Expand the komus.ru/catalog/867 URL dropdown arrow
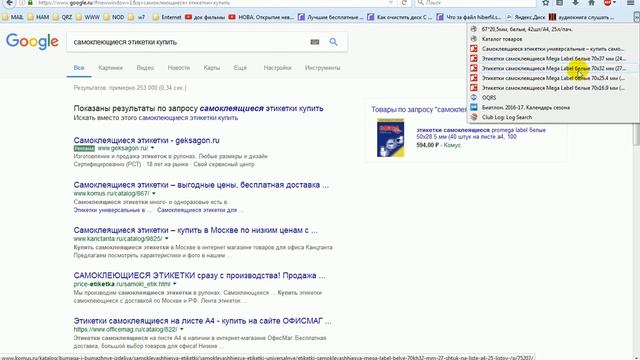640x360 pixels. click(x=154, y=193)
